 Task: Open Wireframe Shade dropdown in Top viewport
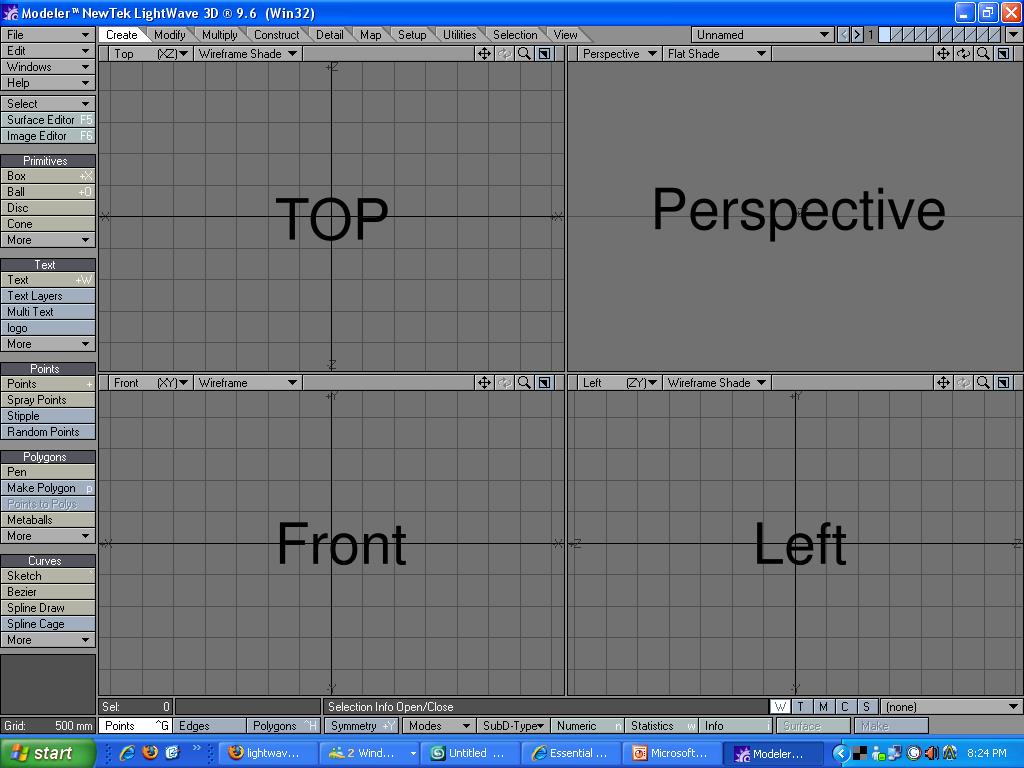click(x=247, y=54)
